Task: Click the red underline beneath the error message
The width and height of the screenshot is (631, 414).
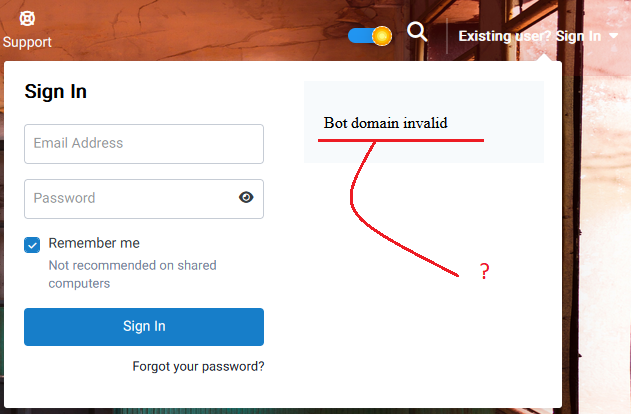Action: click(400, 140)
